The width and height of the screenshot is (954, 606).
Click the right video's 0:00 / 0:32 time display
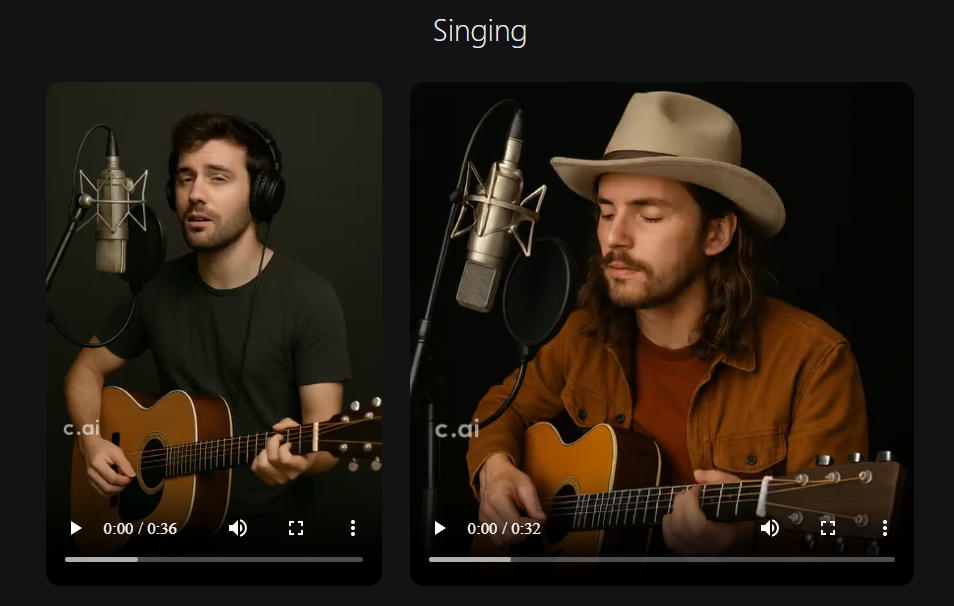tap(504, 529)
